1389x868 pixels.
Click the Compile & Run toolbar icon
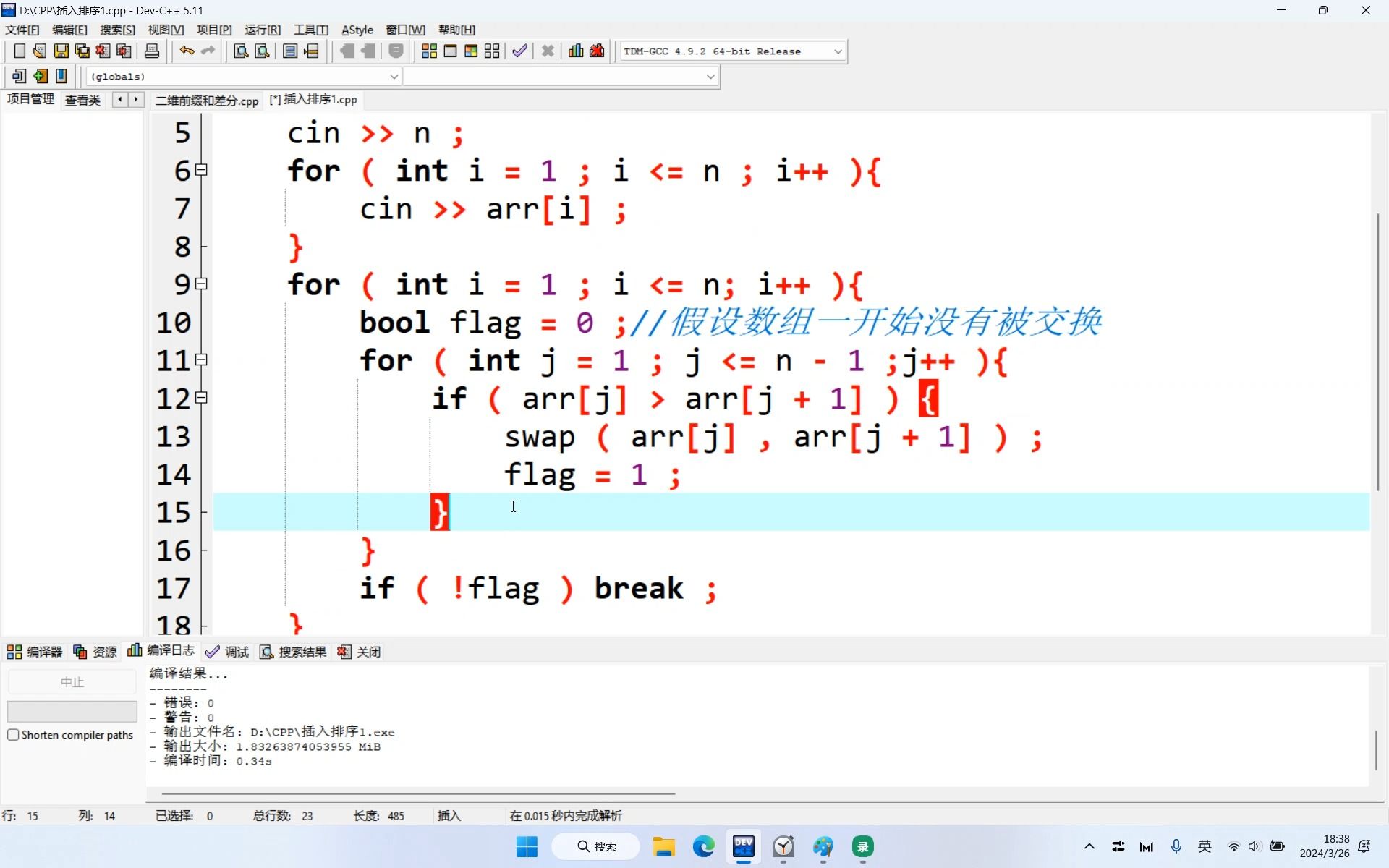tap(471, 51)
